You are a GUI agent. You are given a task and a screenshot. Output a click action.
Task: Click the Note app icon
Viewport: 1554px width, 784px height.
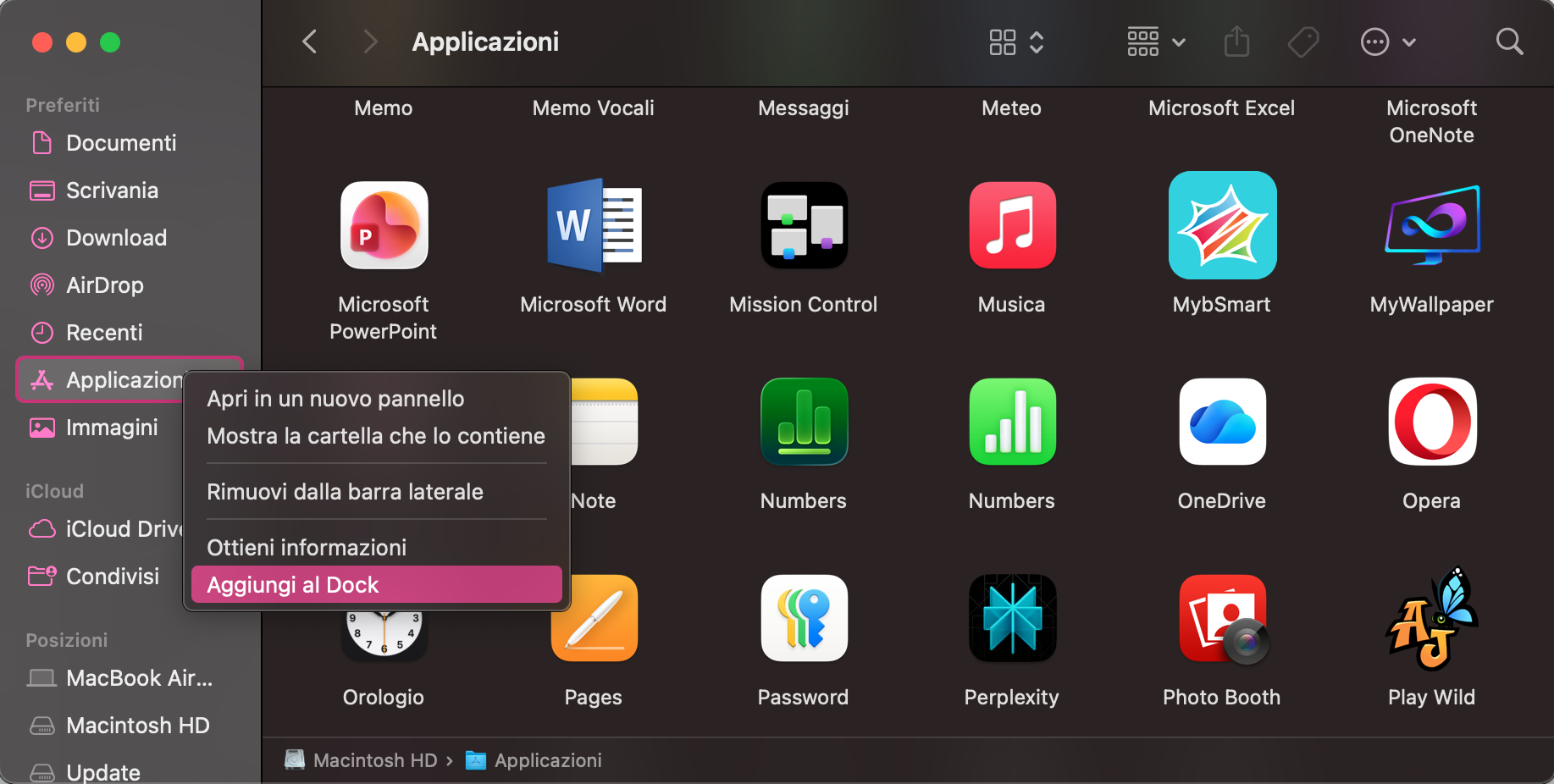[x=605, y=422]
